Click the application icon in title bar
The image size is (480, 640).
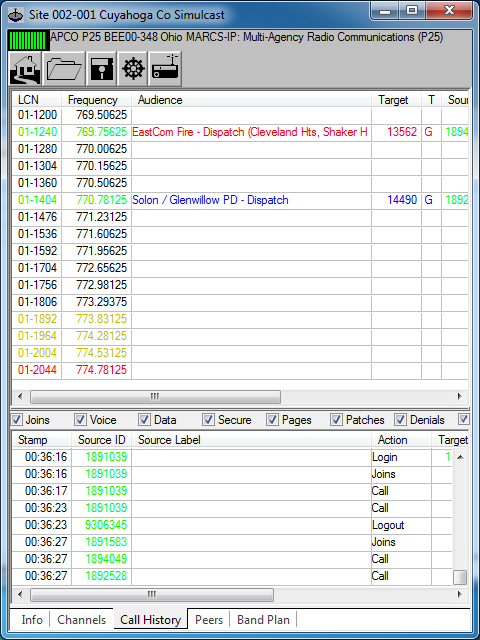[x=16, y=16]
